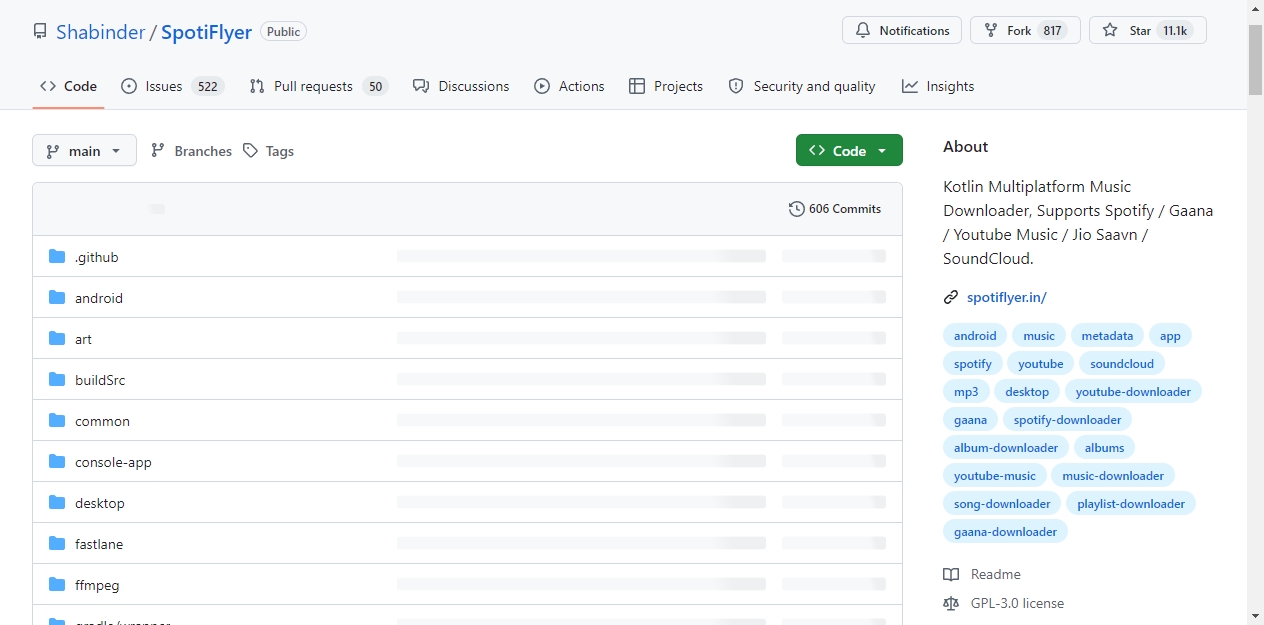Click the gaana topic tag
The image size is (1264, 625).
(970, 420)
